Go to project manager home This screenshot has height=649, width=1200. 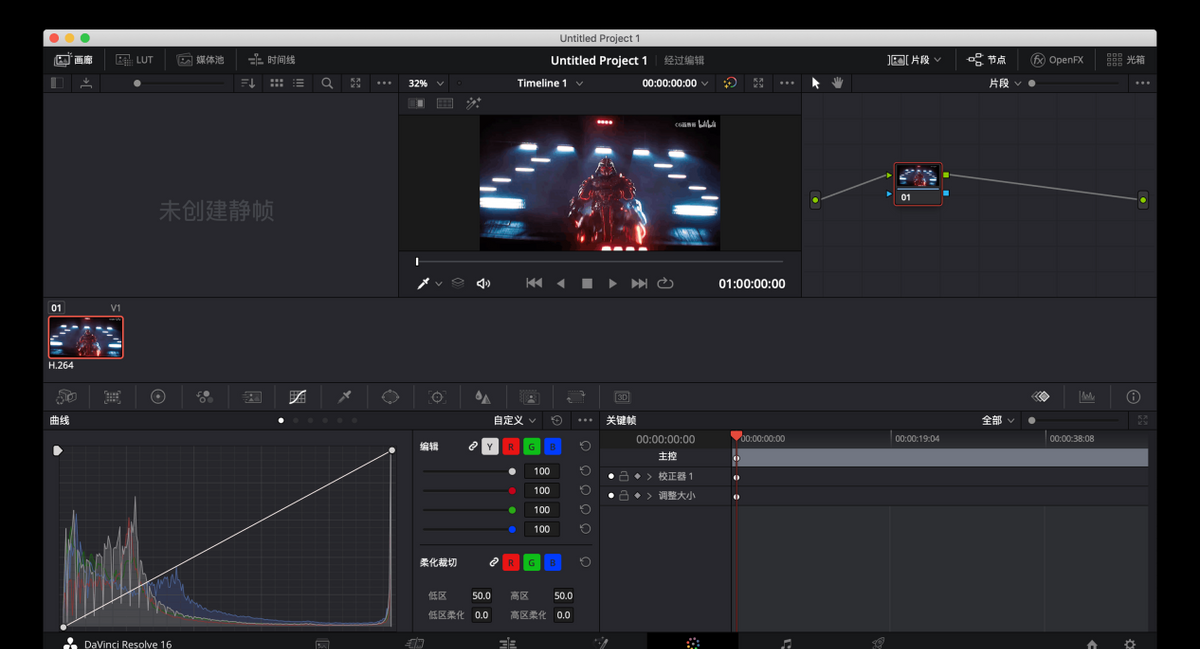pyautogui.click(x=1092, y=645)
